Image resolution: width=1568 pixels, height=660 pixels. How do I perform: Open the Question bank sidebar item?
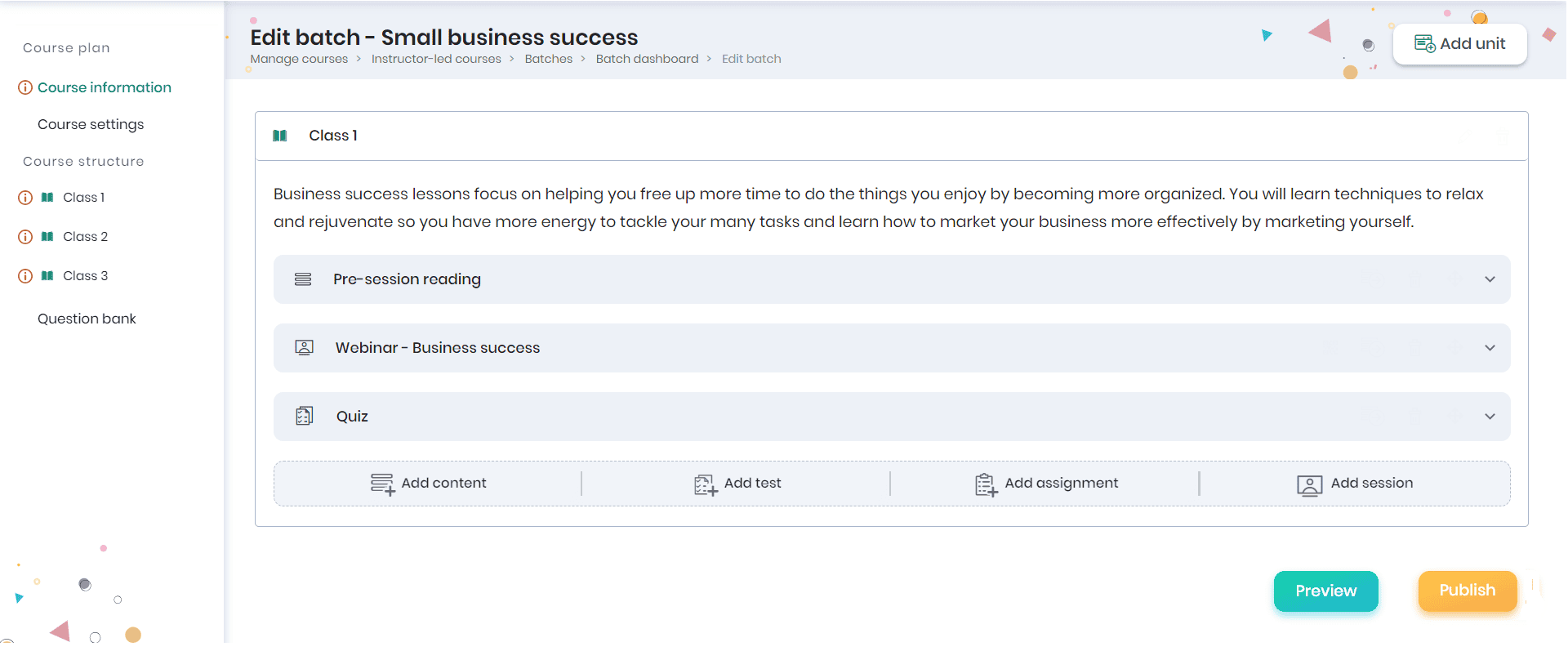click(x=87, y=319)
